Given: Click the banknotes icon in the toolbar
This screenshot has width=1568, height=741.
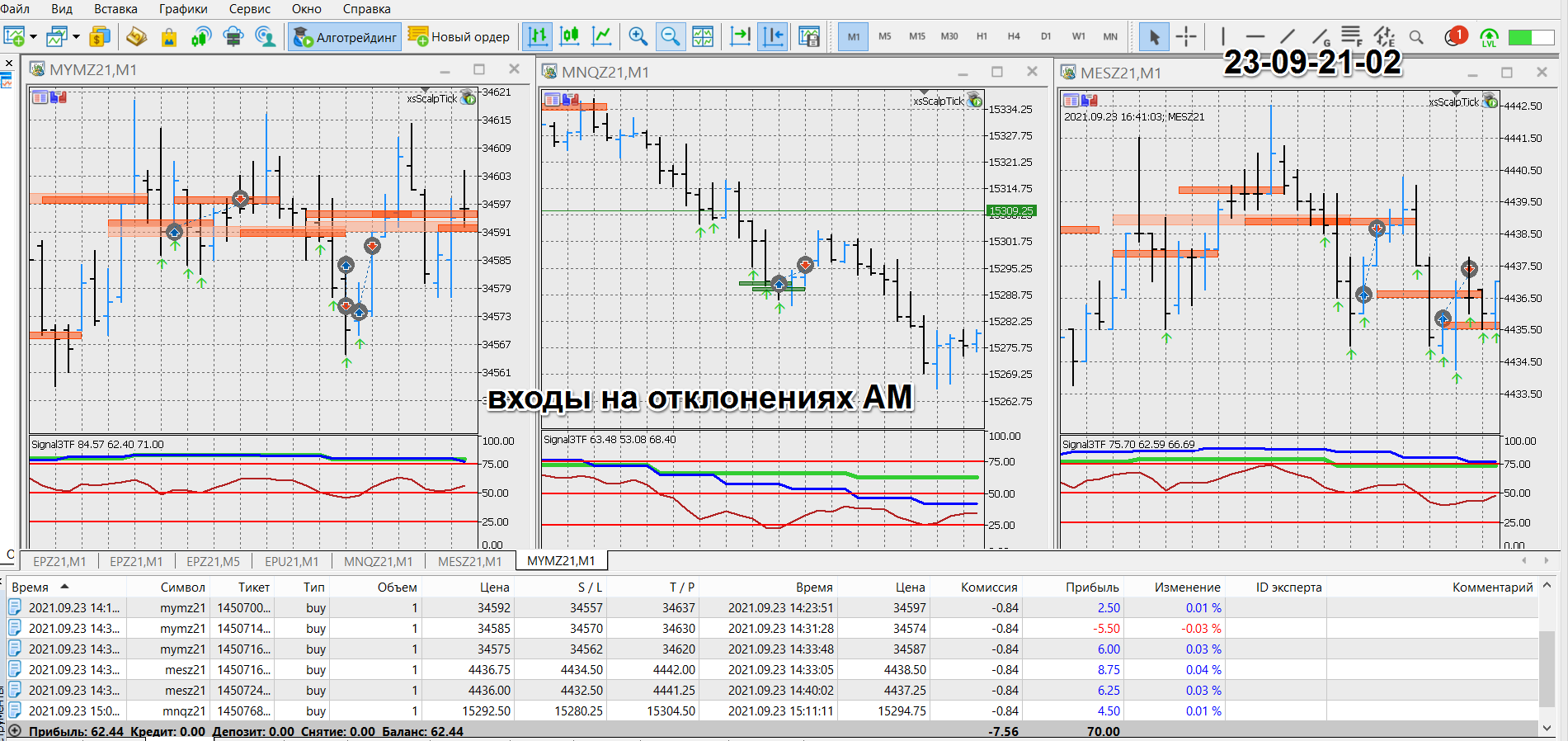Looking at the screenshot, I should click(x=136, y=36).
